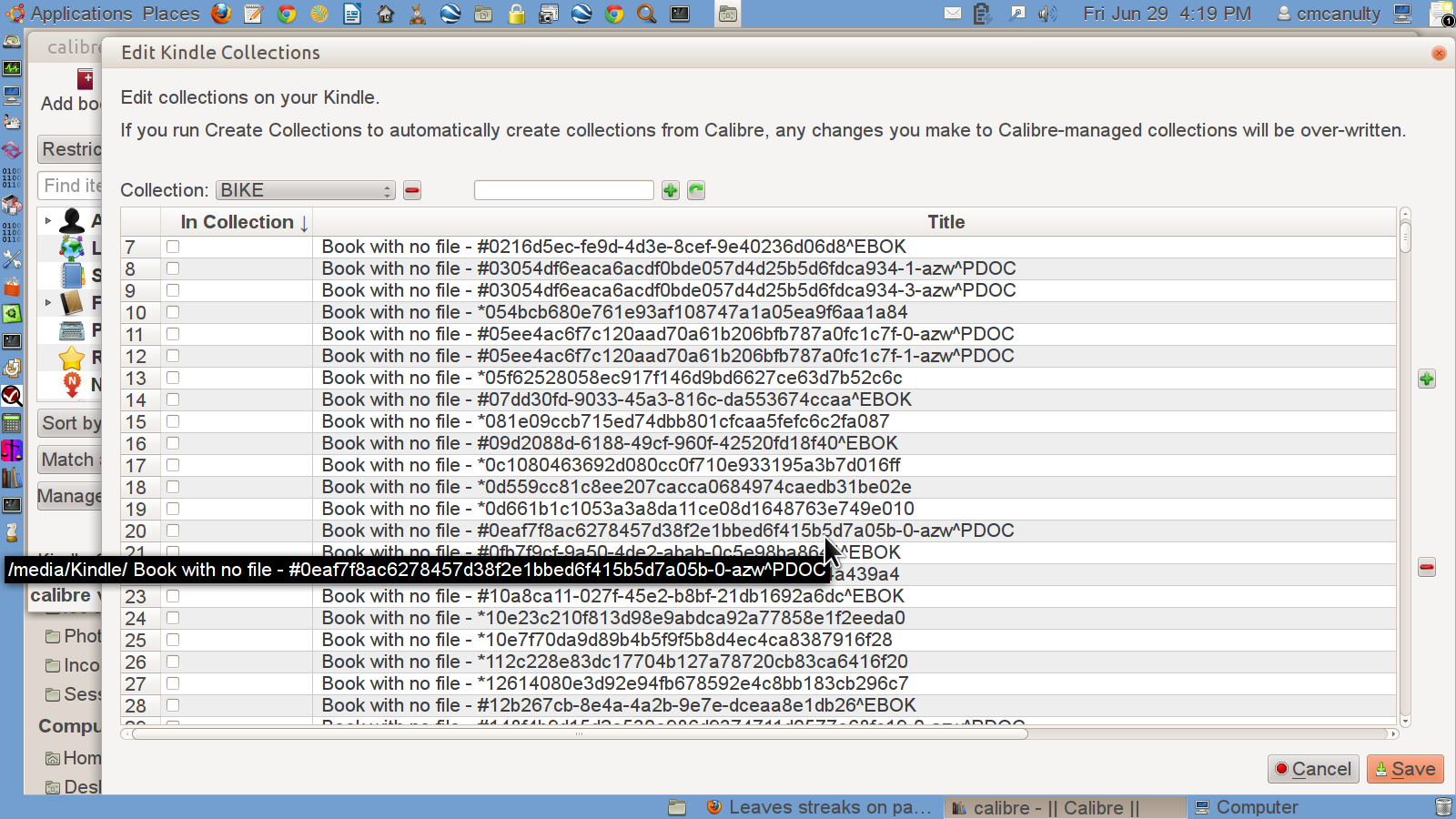The height and width of the screenshot is (819, 1456).
Task: Open the Applications menu
Action: [x=71, y=14]
